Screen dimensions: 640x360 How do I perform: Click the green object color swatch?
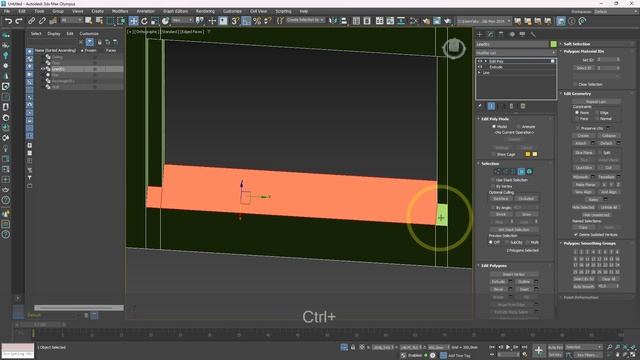553,44
